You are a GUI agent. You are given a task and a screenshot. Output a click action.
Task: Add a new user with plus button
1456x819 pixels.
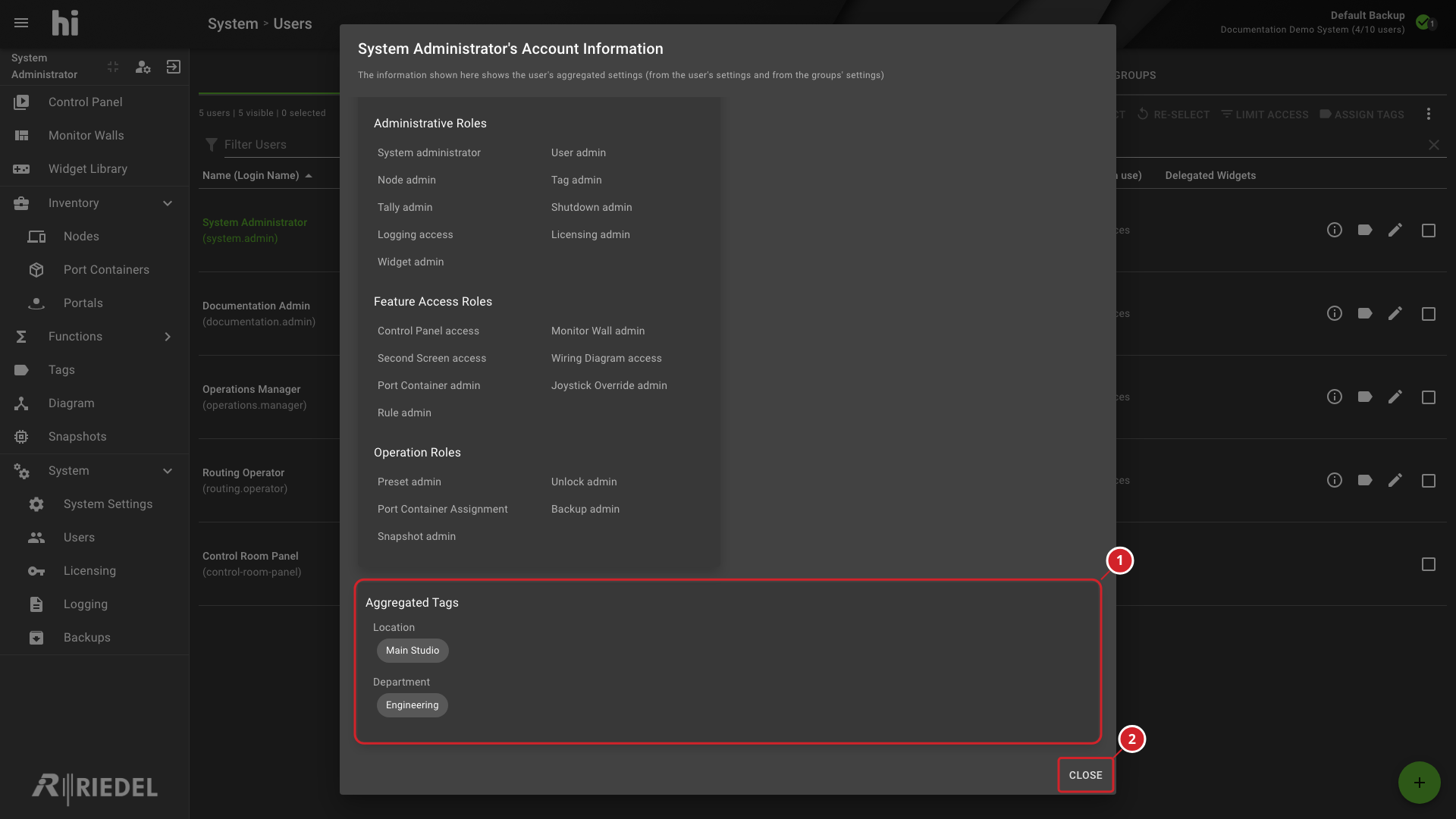(1420, 783)
